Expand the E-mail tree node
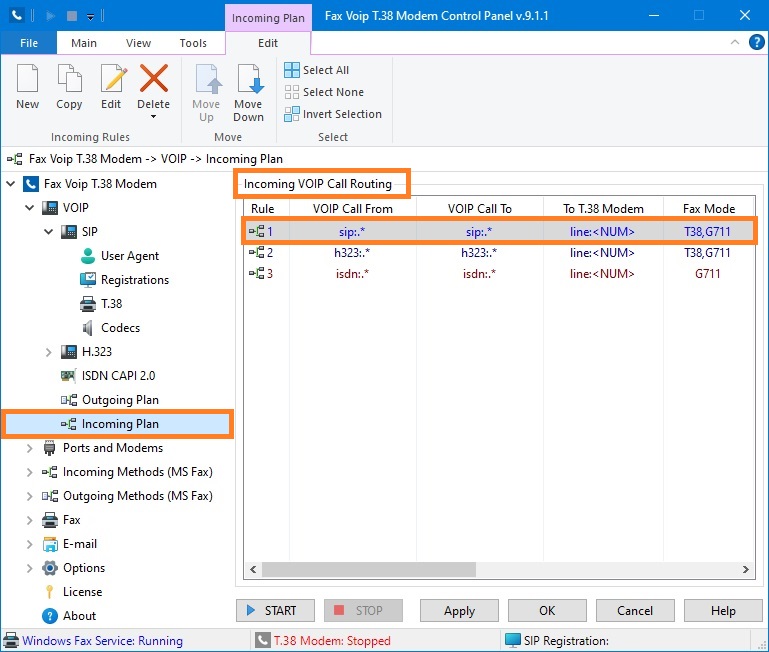 [30, 544]
